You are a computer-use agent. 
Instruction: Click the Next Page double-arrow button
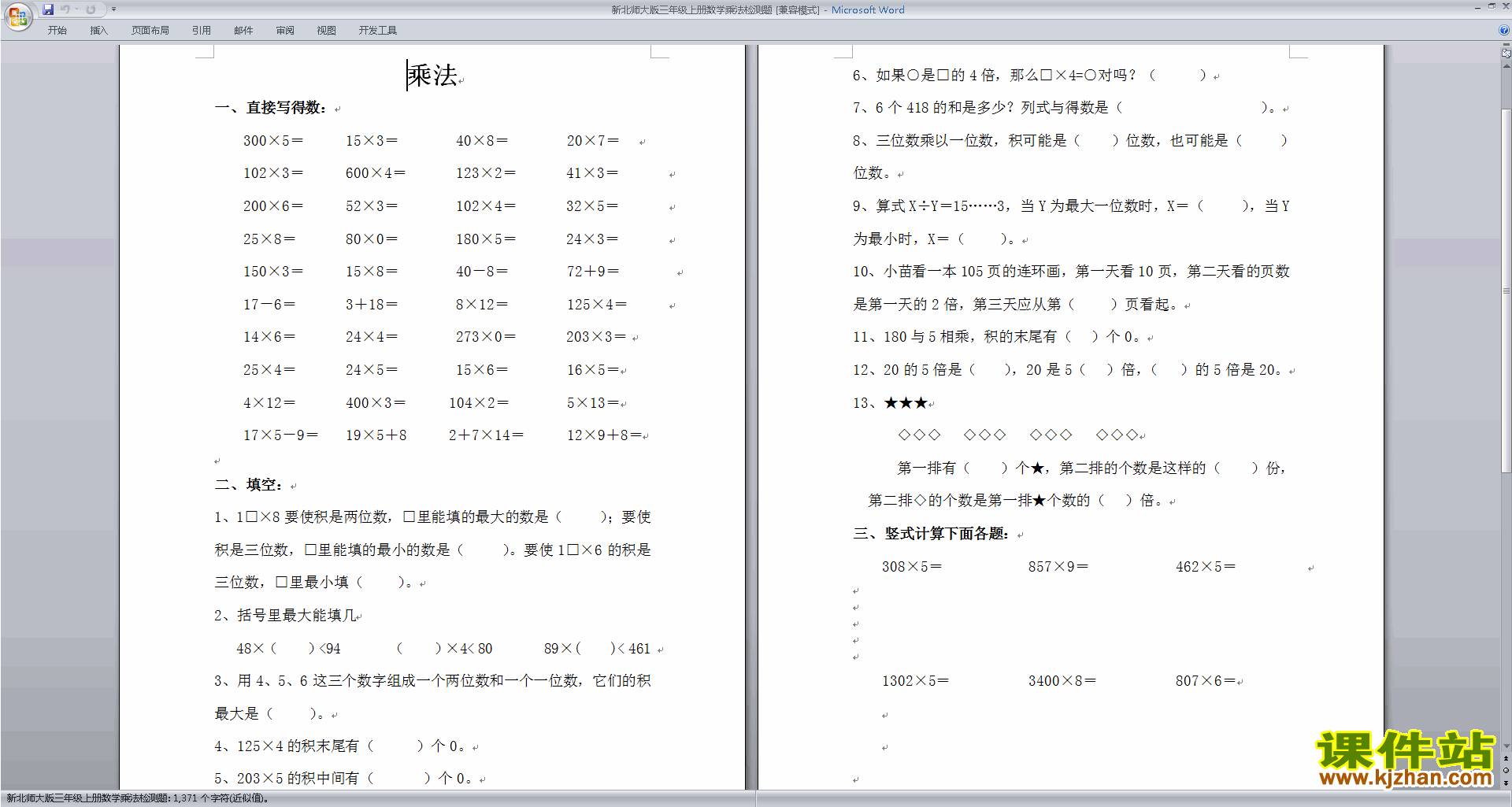coord(1506,783)
